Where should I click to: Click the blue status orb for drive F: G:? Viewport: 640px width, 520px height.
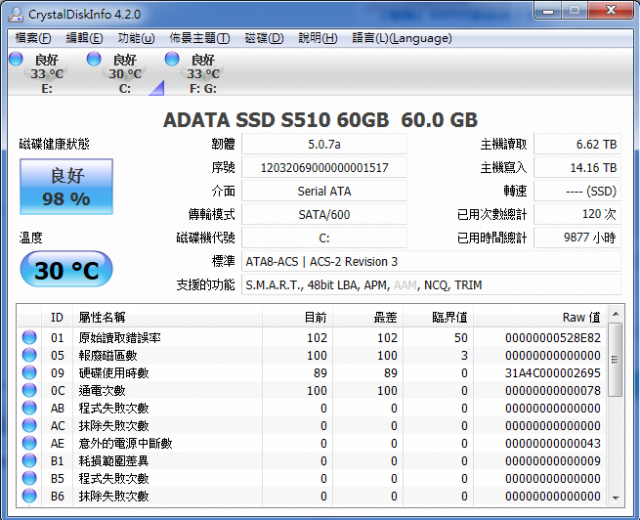click(x=172, y=59)
